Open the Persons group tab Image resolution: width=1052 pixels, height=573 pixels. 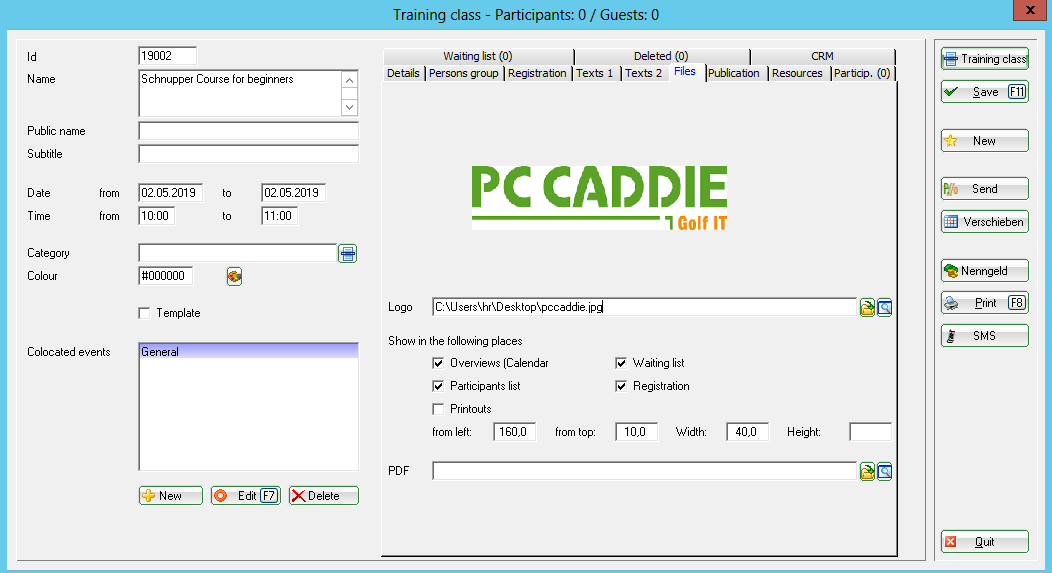point(464,73)
